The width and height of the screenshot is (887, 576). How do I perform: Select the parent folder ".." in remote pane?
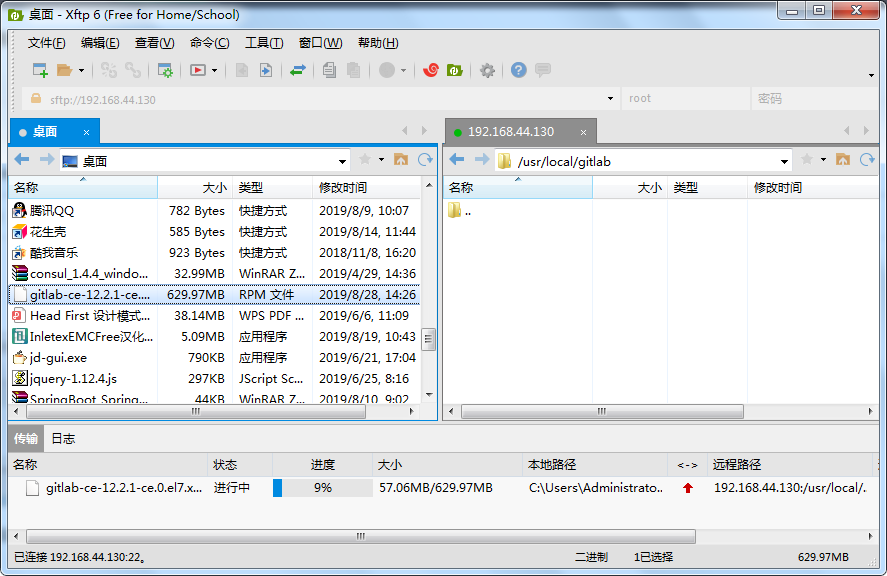coord(460,210)
